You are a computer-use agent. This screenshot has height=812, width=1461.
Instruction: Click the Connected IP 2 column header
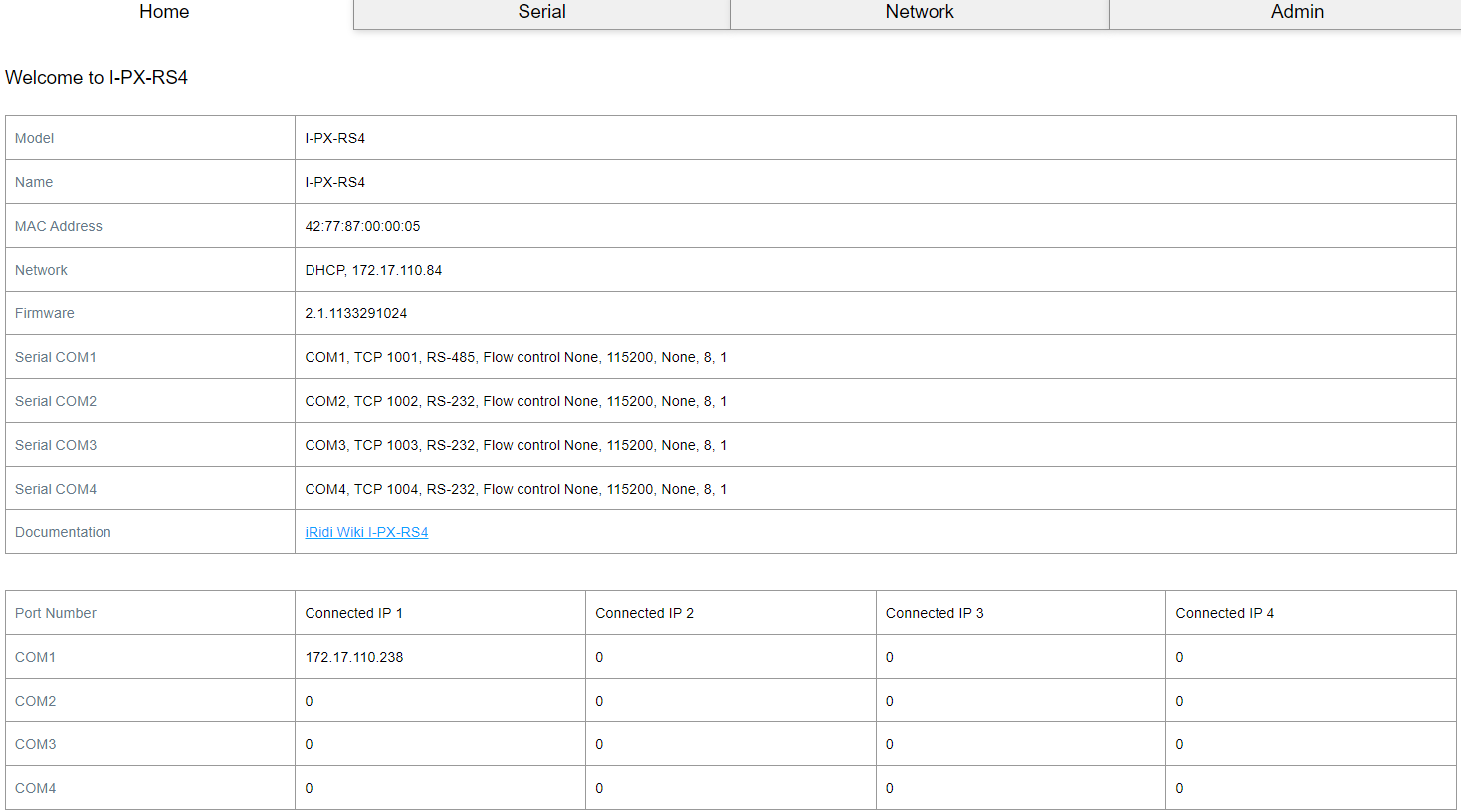tap(644, 613)
